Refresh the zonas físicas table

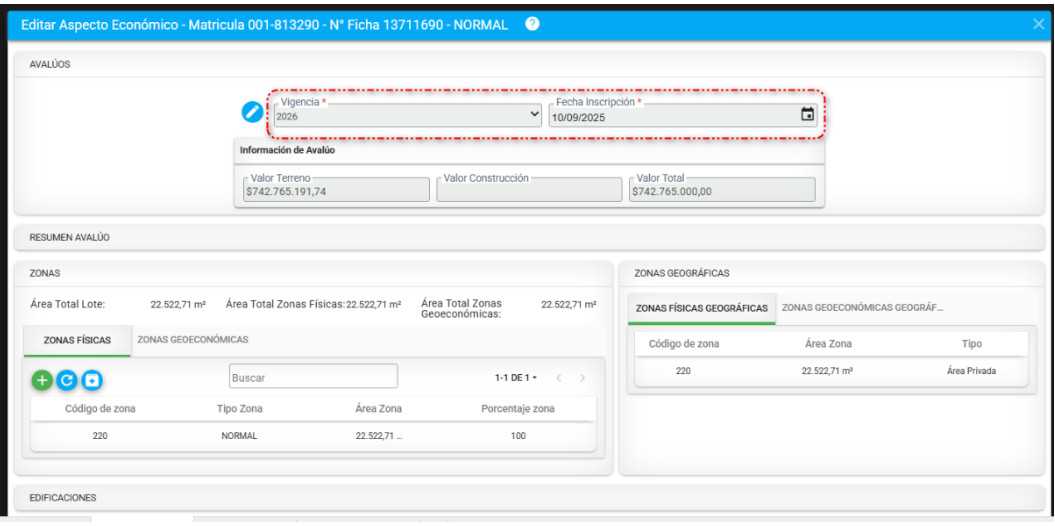pos(66,380)
